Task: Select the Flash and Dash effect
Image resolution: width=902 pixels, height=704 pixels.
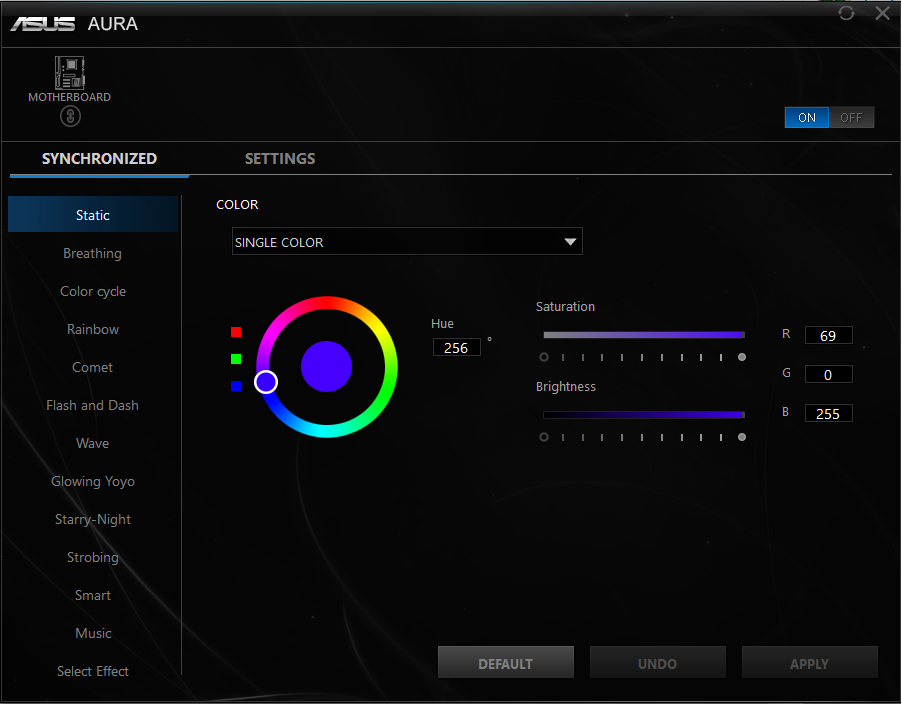Action: coord(93,405)
